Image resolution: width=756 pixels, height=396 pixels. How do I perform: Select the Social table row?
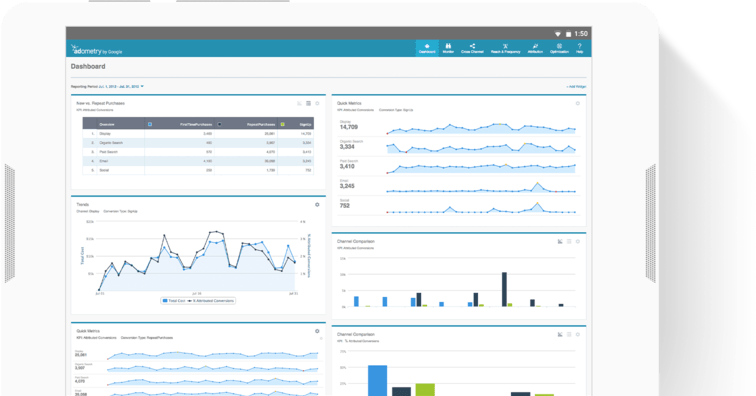click(x=198, y=170)
